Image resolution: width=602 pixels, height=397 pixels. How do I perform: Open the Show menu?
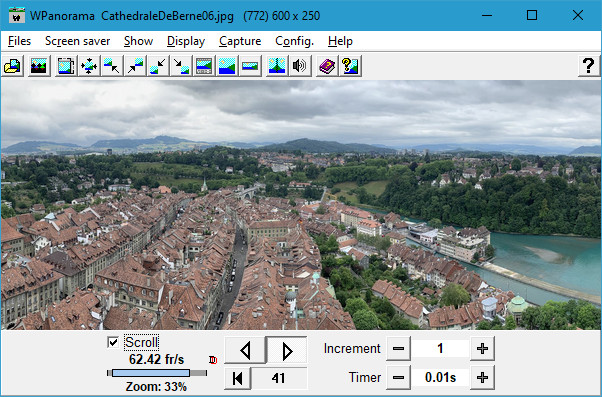pos(139,41)
